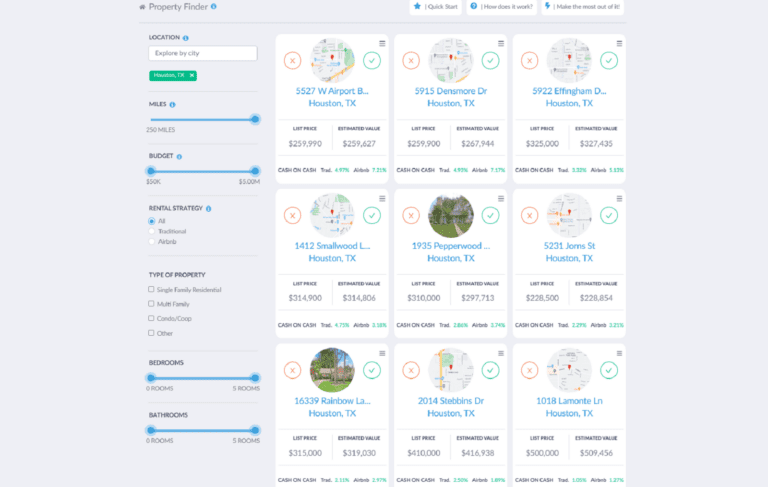The height and width of the screenshot is (487, 768).
Task: Reject the 5527 W Airport property with X icon
Action: coord(292,61)
